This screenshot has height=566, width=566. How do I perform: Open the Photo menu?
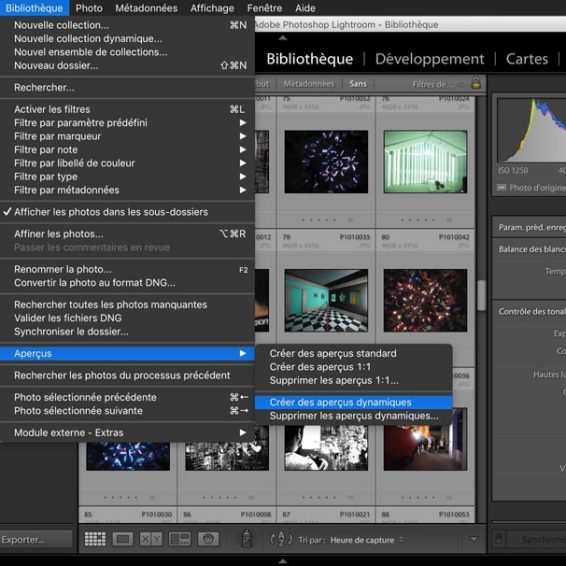click(89, 8)
